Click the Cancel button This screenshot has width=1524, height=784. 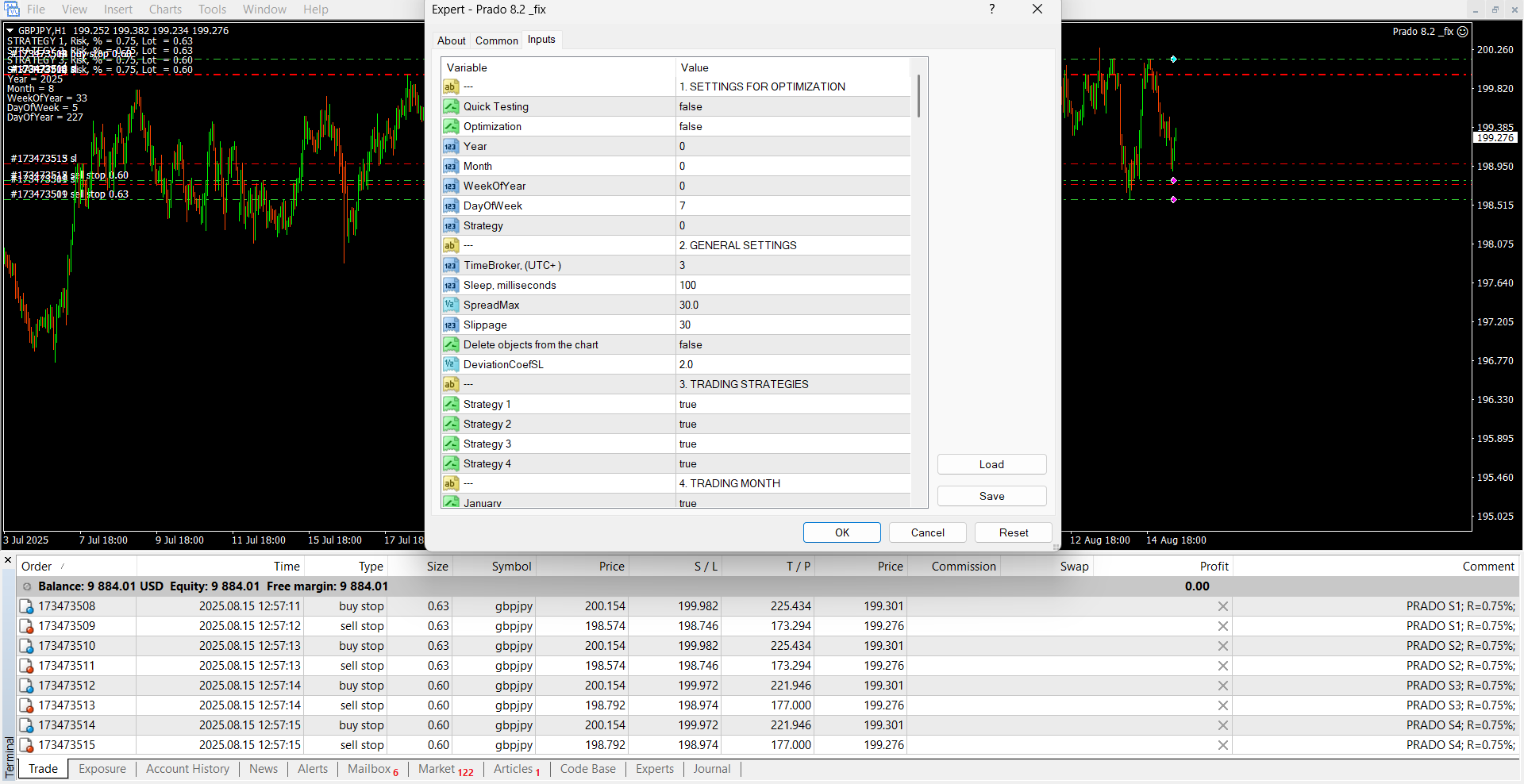tap(928, 532)
